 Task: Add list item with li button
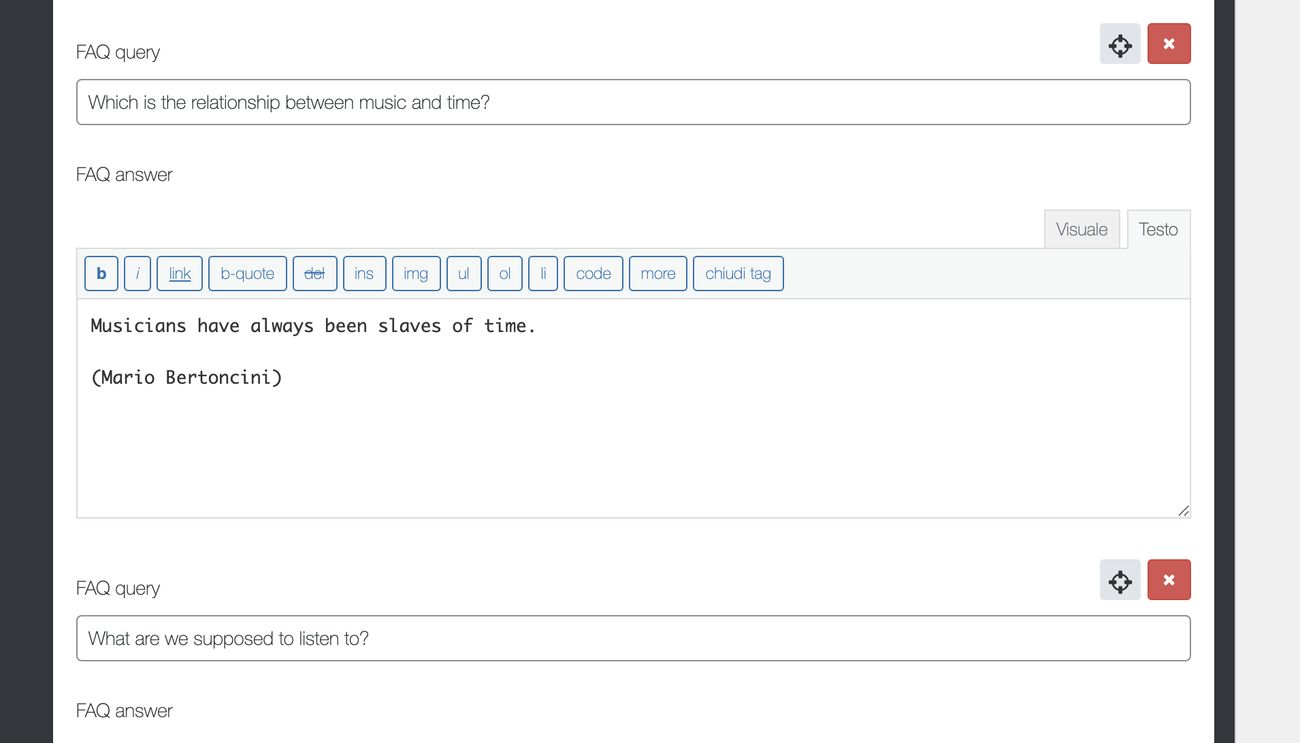[x=543, y=274]
